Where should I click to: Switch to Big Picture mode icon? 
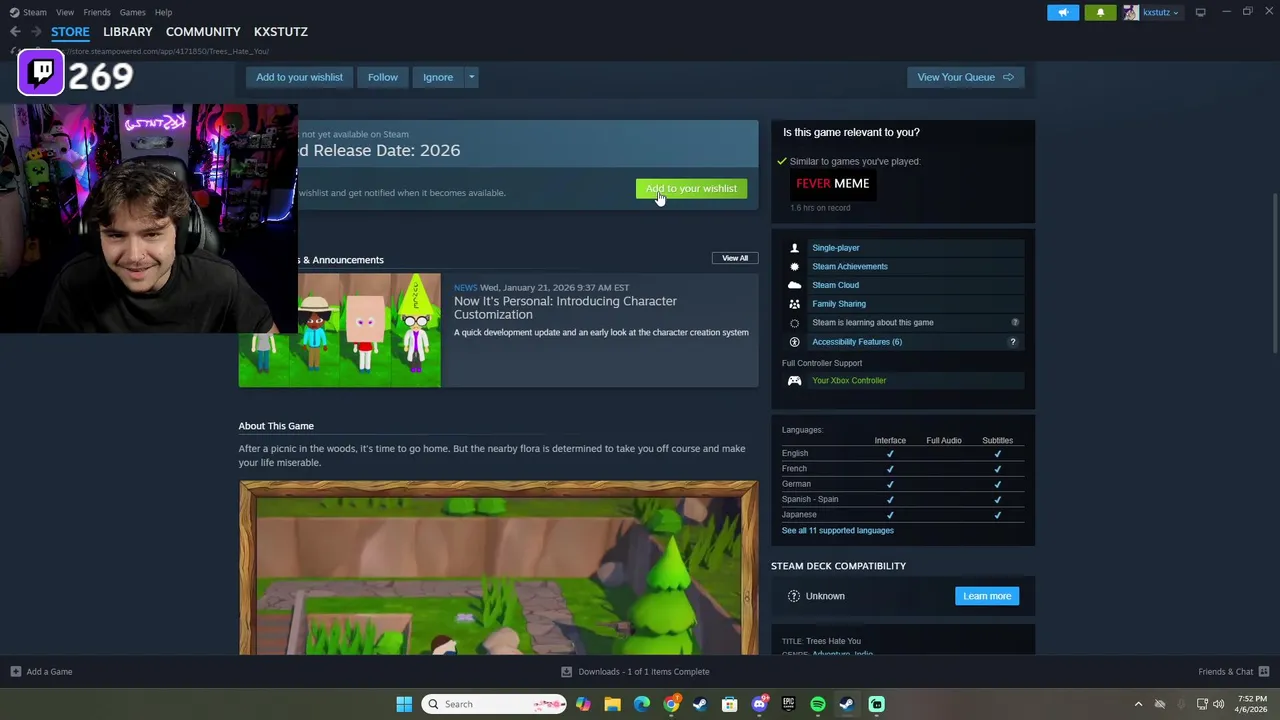[x=1201, y=12]
